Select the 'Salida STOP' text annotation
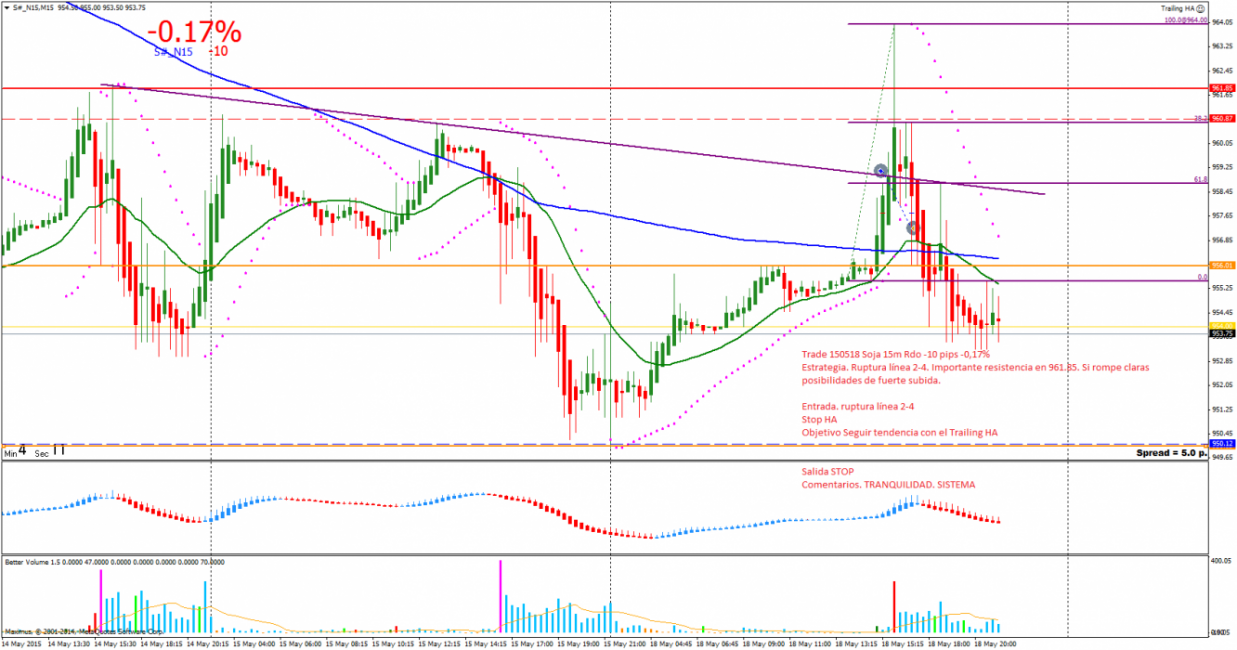The width and height of the screenshot is (1237, 650). click(827, 470)
